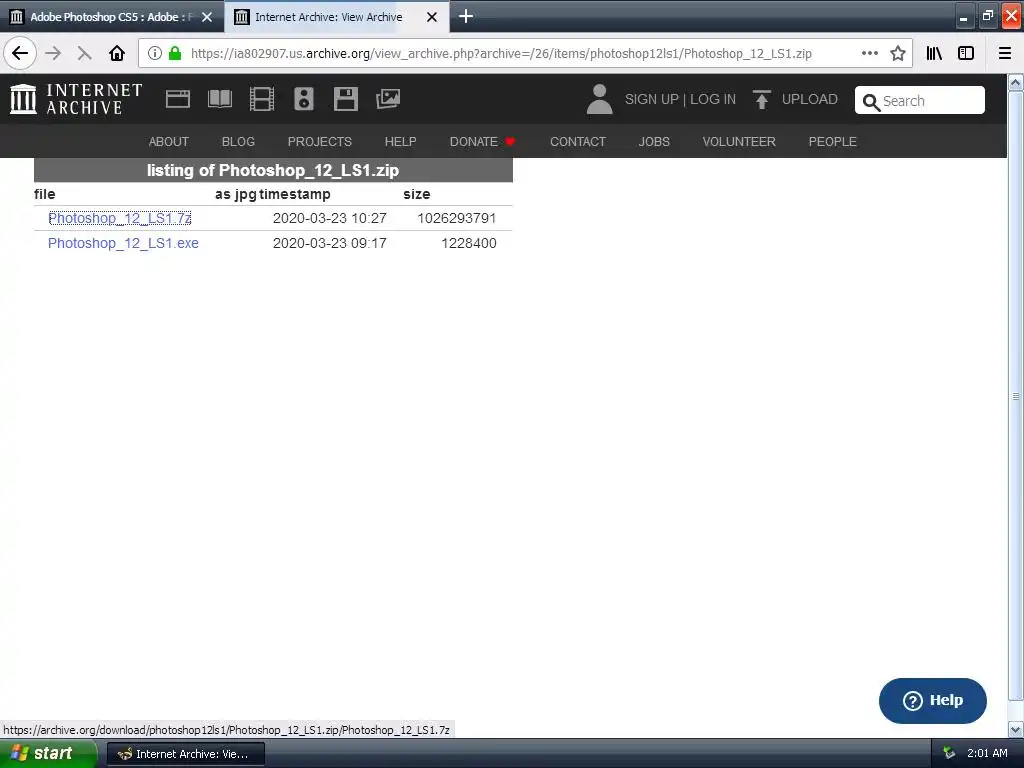Download Photoshop_12_LS1.exe file link
This screenshot has width=1024, height=768.
point(123,243)
